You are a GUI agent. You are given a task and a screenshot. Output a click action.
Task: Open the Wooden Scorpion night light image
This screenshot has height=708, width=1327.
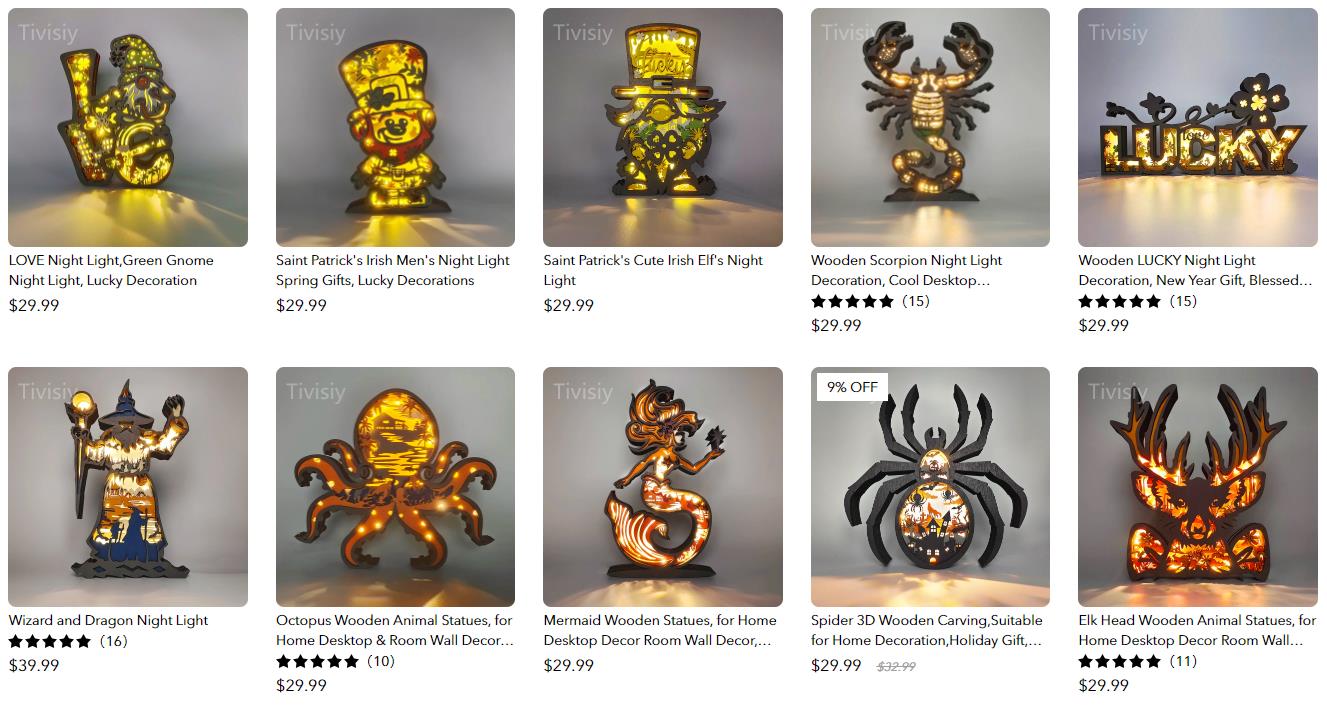pos(930,127)
